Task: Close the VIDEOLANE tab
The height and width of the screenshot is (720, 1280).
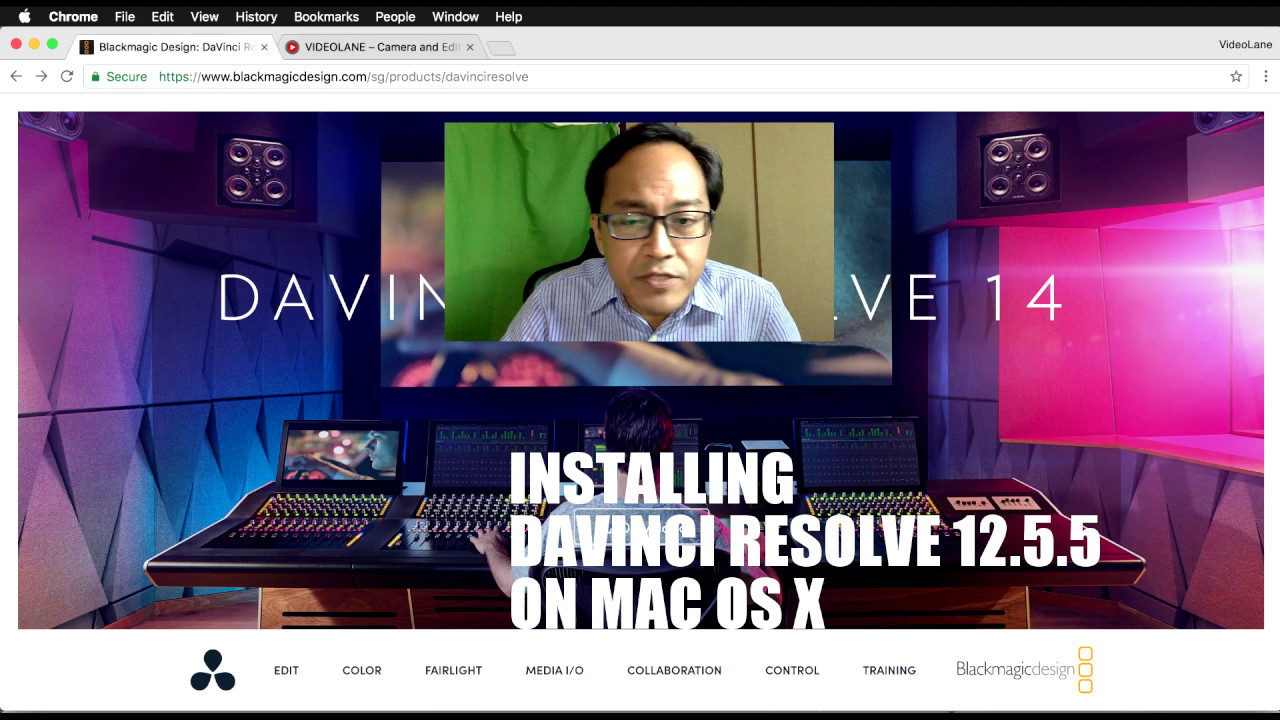Action: coord(470,47)
